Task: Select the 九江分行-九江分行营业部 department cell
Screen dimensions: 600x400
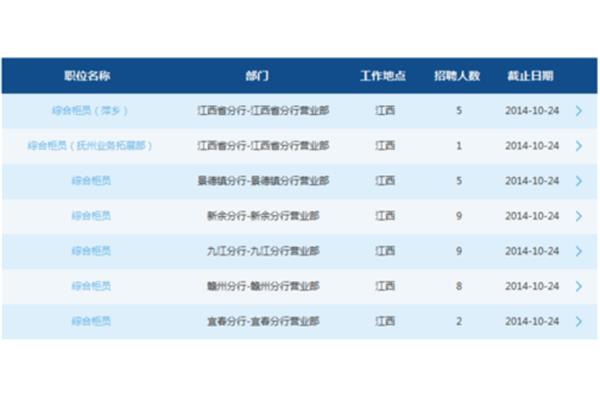Action: [x=263, y=251]
